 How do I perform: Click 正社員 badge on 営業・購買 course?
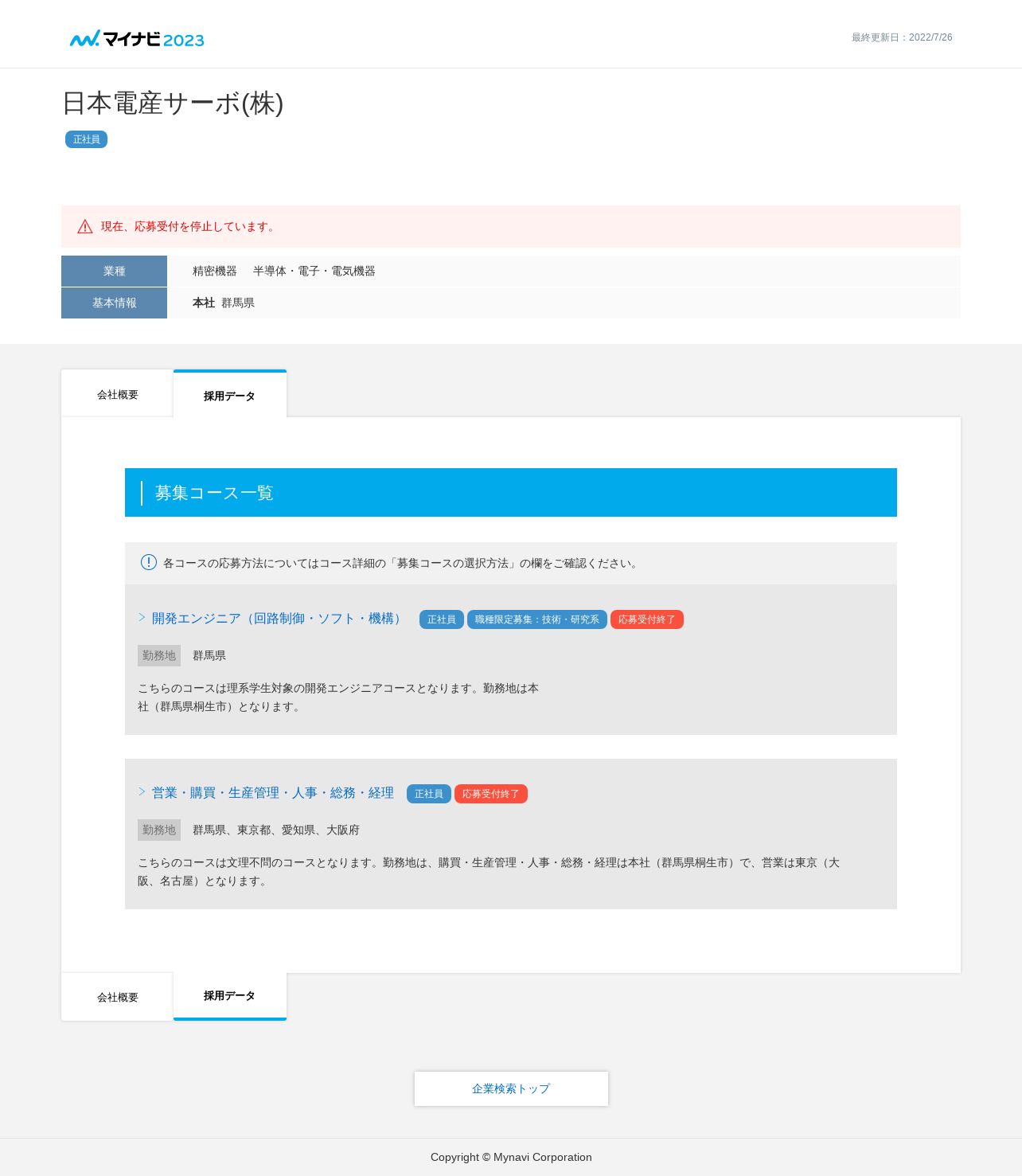pos(429,794)
